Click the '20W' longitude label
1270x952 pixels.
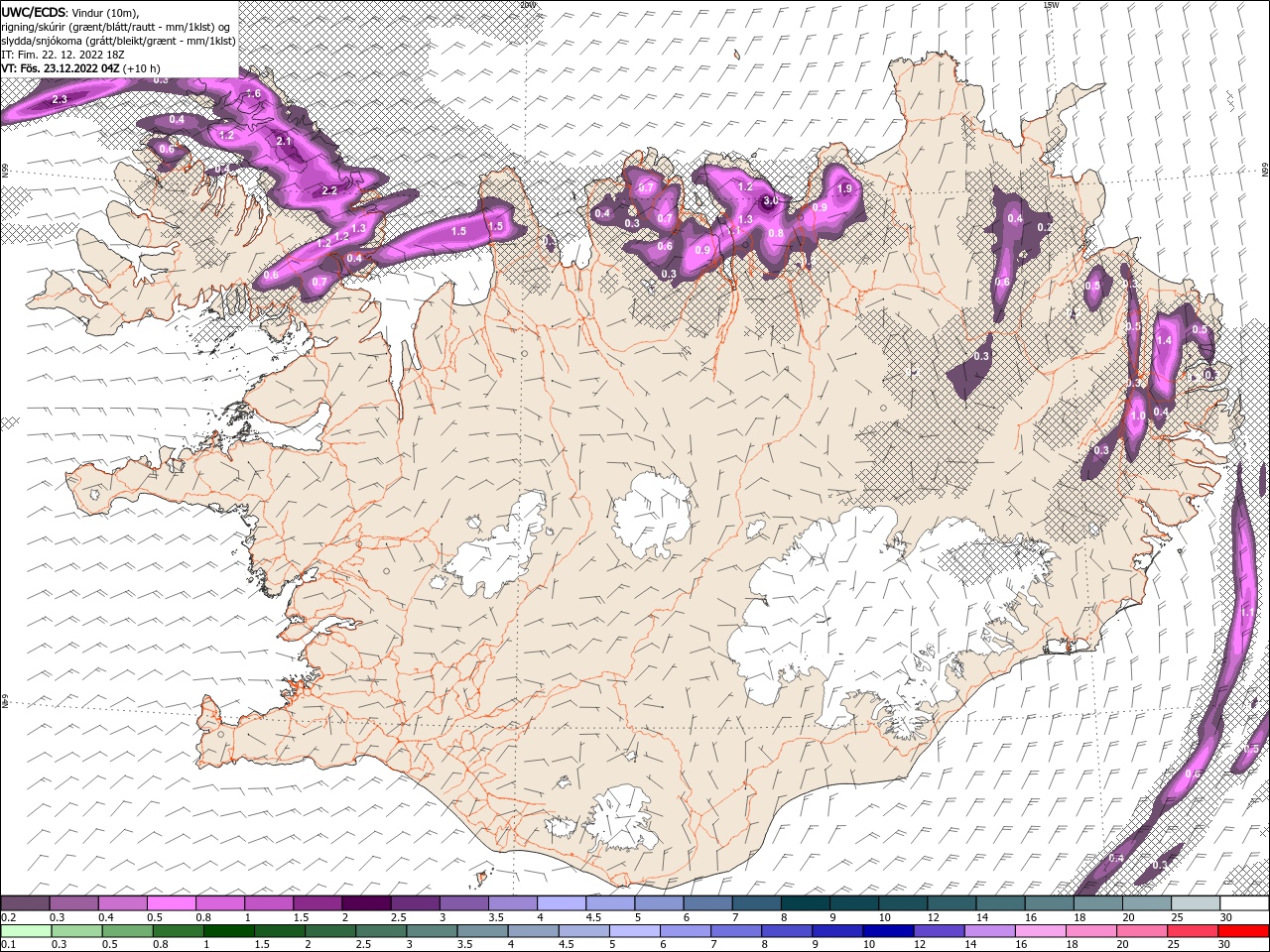[528, 4]
